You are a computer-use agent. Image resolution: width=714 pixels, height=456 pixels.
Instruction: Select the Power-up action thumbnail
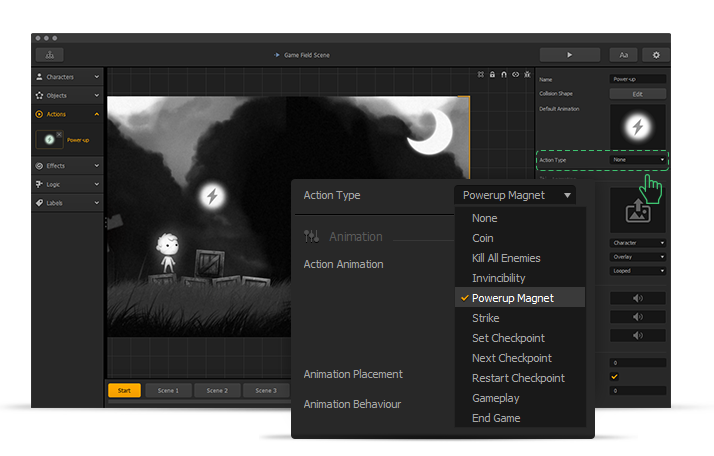pos(49,139)
